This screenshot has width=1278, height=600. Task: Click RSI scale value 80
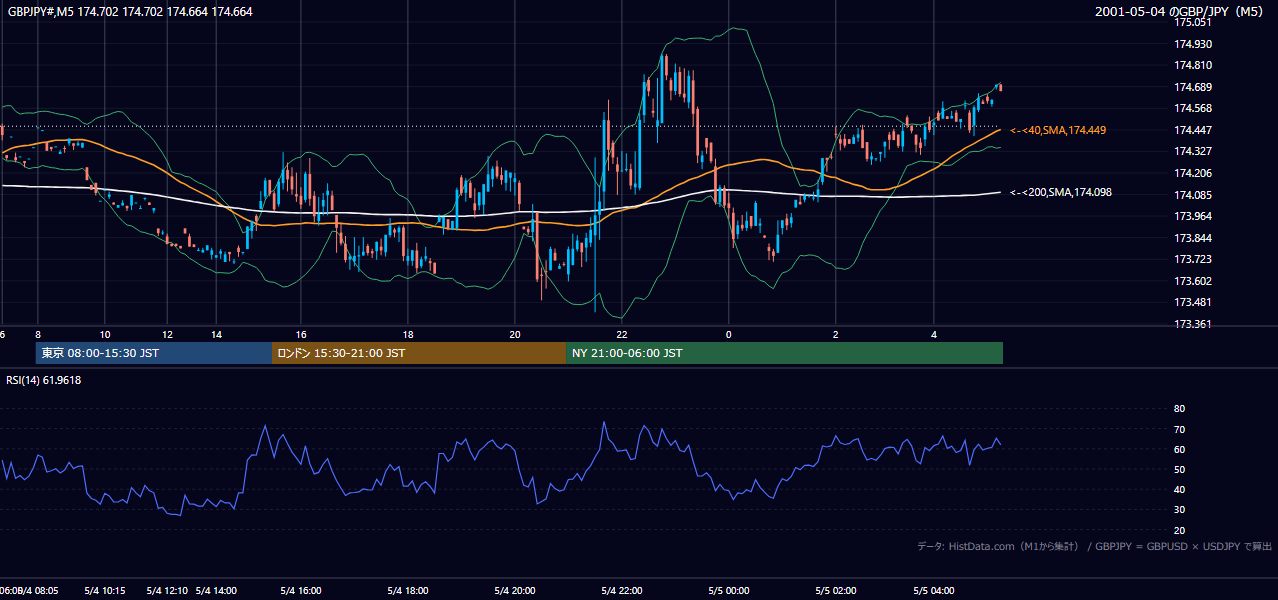pos(1179,409)
